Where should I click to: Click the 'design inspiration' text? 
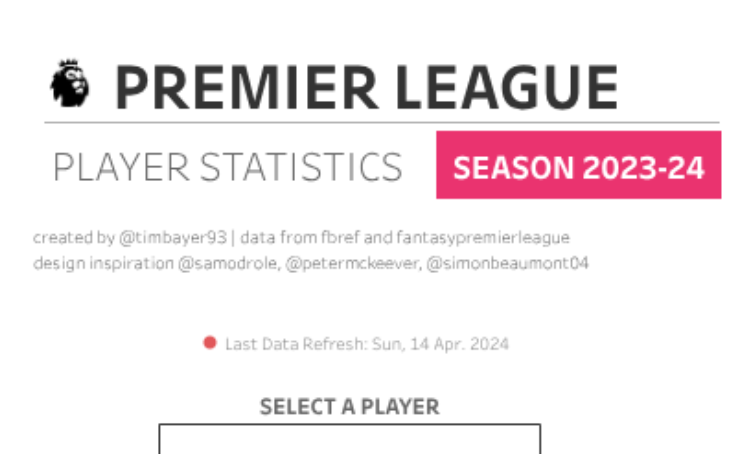coord(89,264)
